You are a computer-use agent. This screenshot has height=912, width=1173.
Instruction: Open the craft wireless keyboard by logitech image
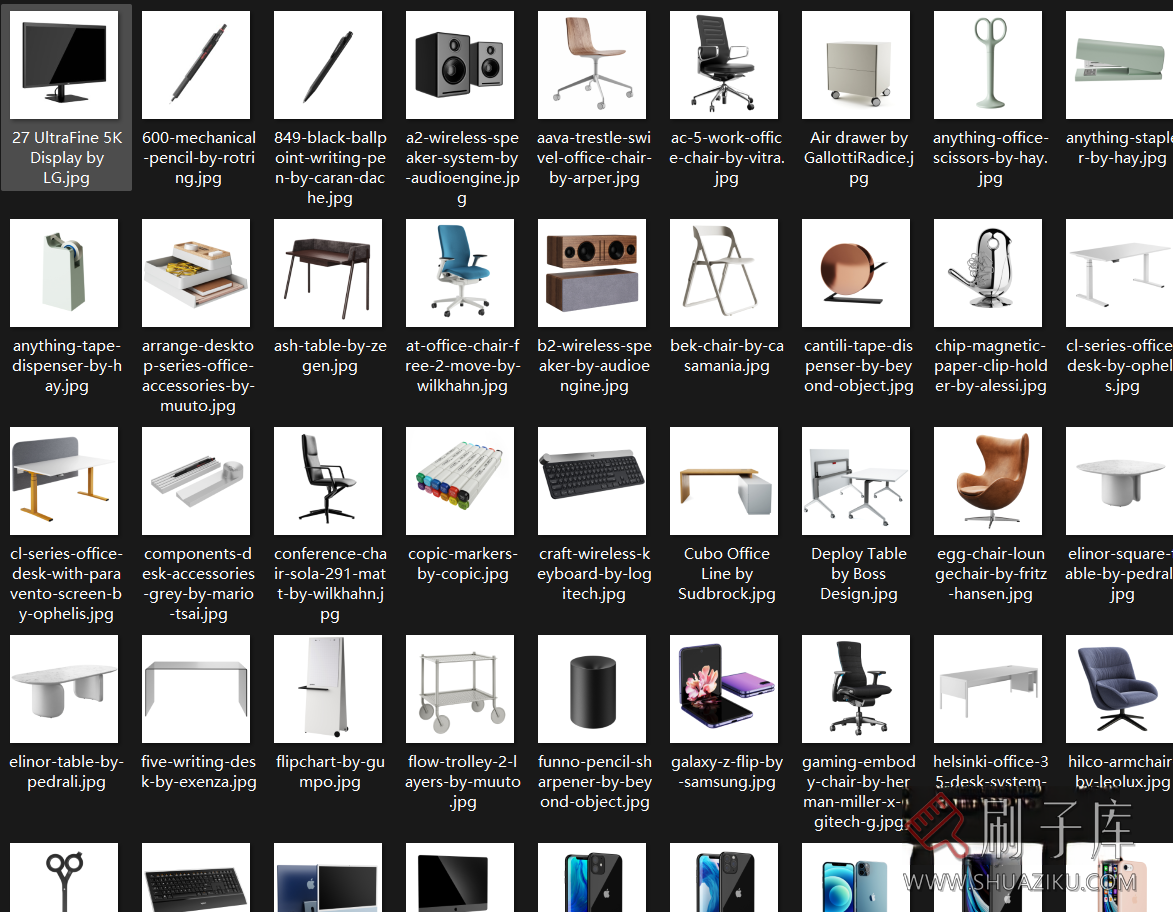click(593, 481)
